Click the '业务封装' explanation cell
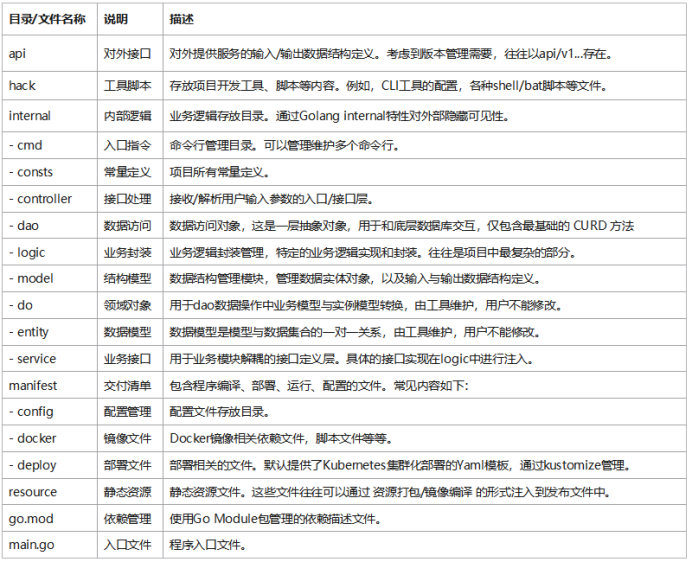The height and width of the screenshot is (563, 692). [128, 252]
